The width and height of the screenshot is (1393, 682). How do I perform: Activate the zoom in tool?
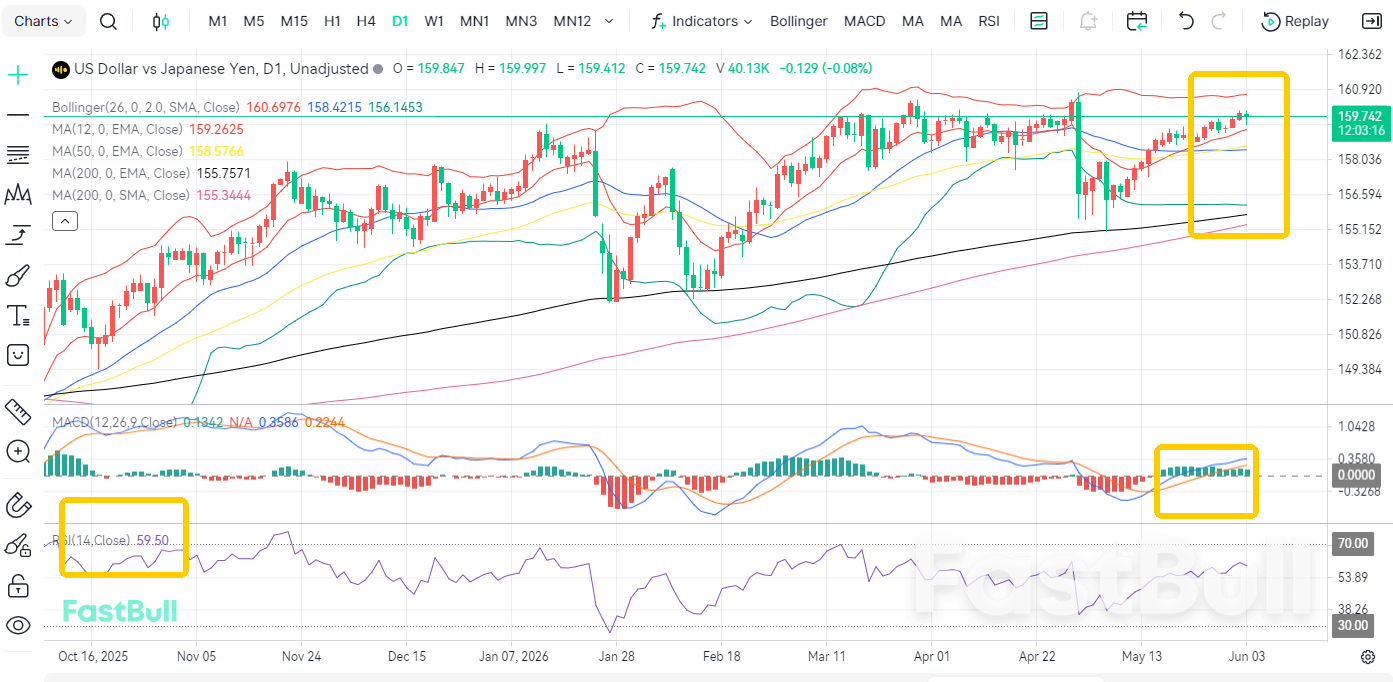(x=18, y=451)
